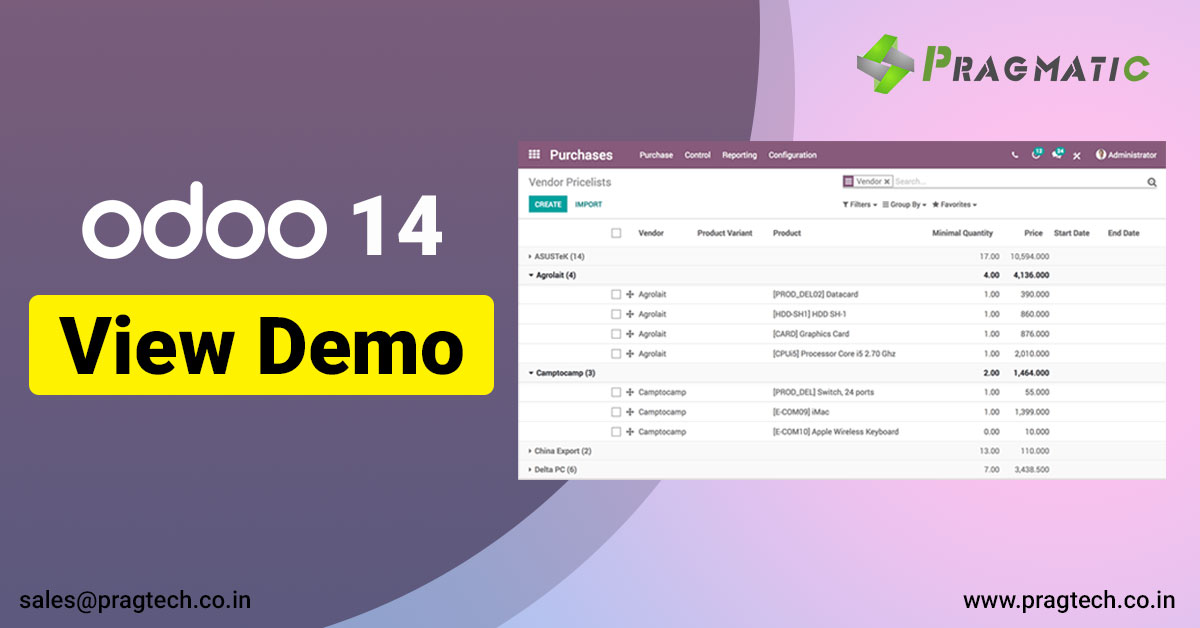Click the '[CARD] Graphics Card' product cell
Viewport: 1200px width, 628px height.
[811, 334]
